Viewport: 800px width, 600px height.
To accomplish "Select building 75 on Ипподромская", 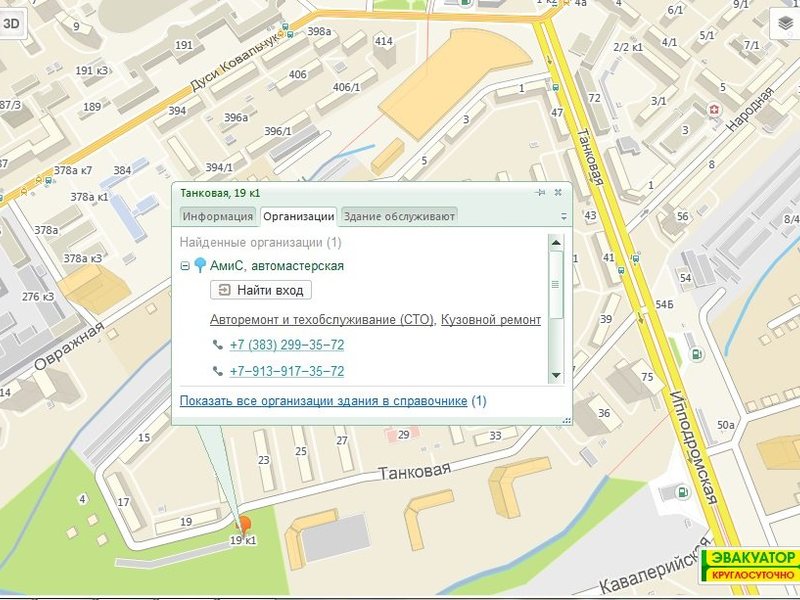I will [x=647, y=377].
